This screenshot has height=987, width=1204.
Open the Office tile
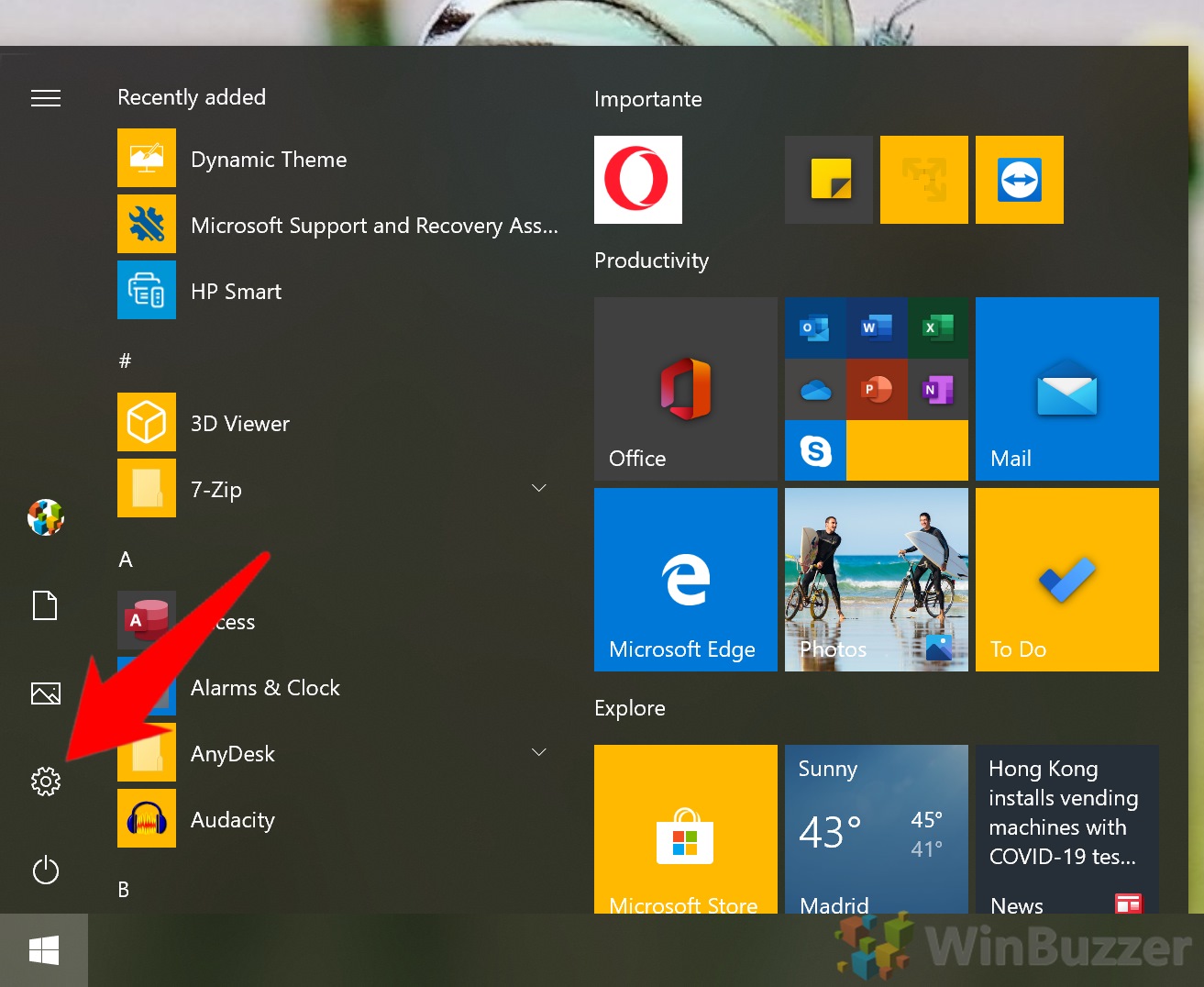686,389
